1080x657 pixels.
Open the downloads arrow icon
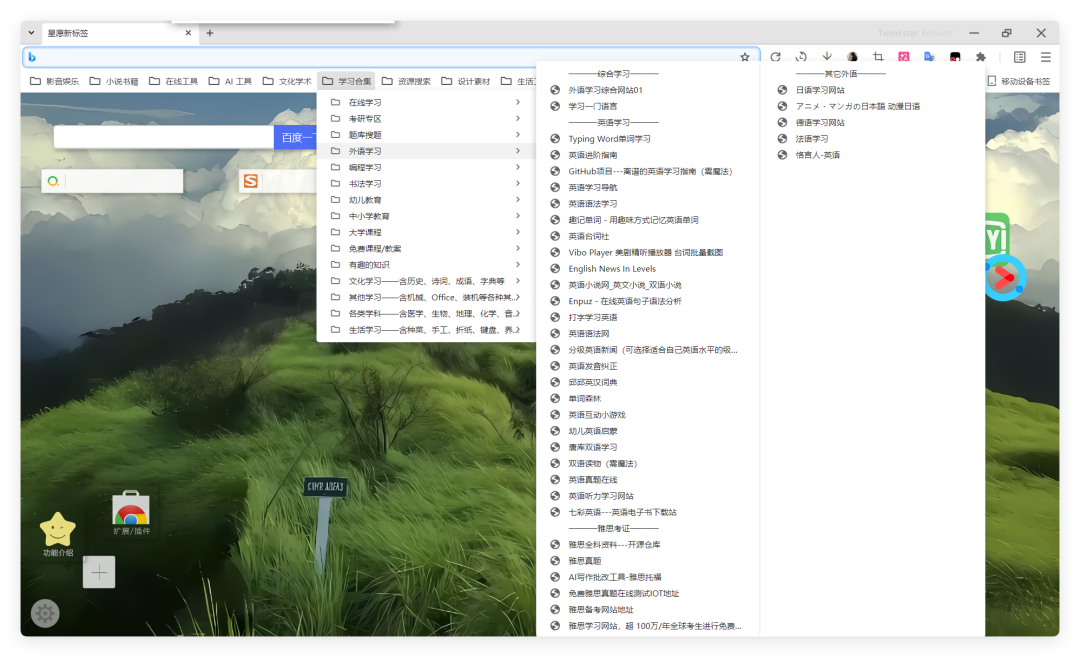click(827, 56)
